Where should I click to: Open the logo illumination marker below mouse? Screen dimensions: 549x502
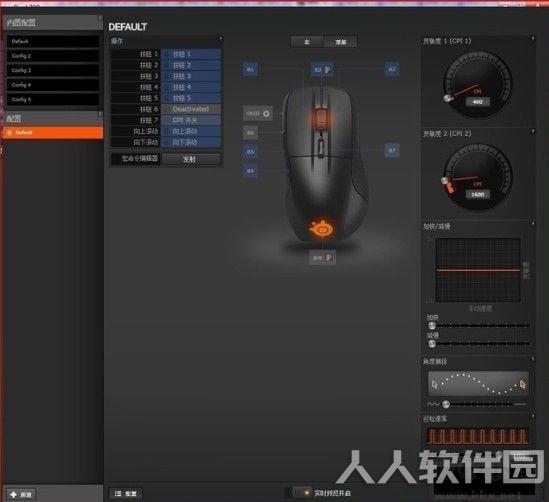tap(322, 258)
